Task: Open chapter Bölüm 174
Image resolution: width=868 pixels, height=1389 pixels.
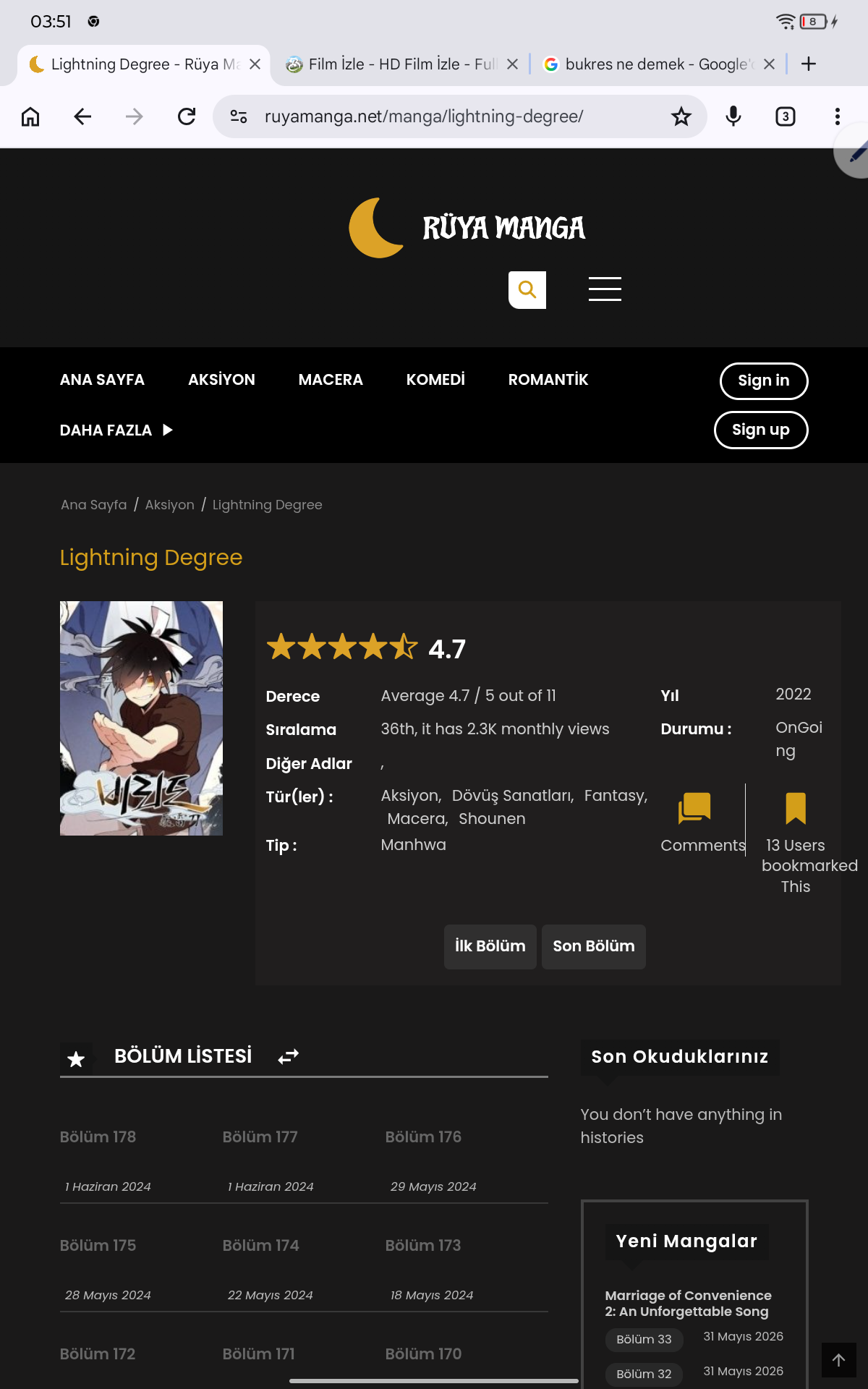Action: click(x=260, y=1246)
